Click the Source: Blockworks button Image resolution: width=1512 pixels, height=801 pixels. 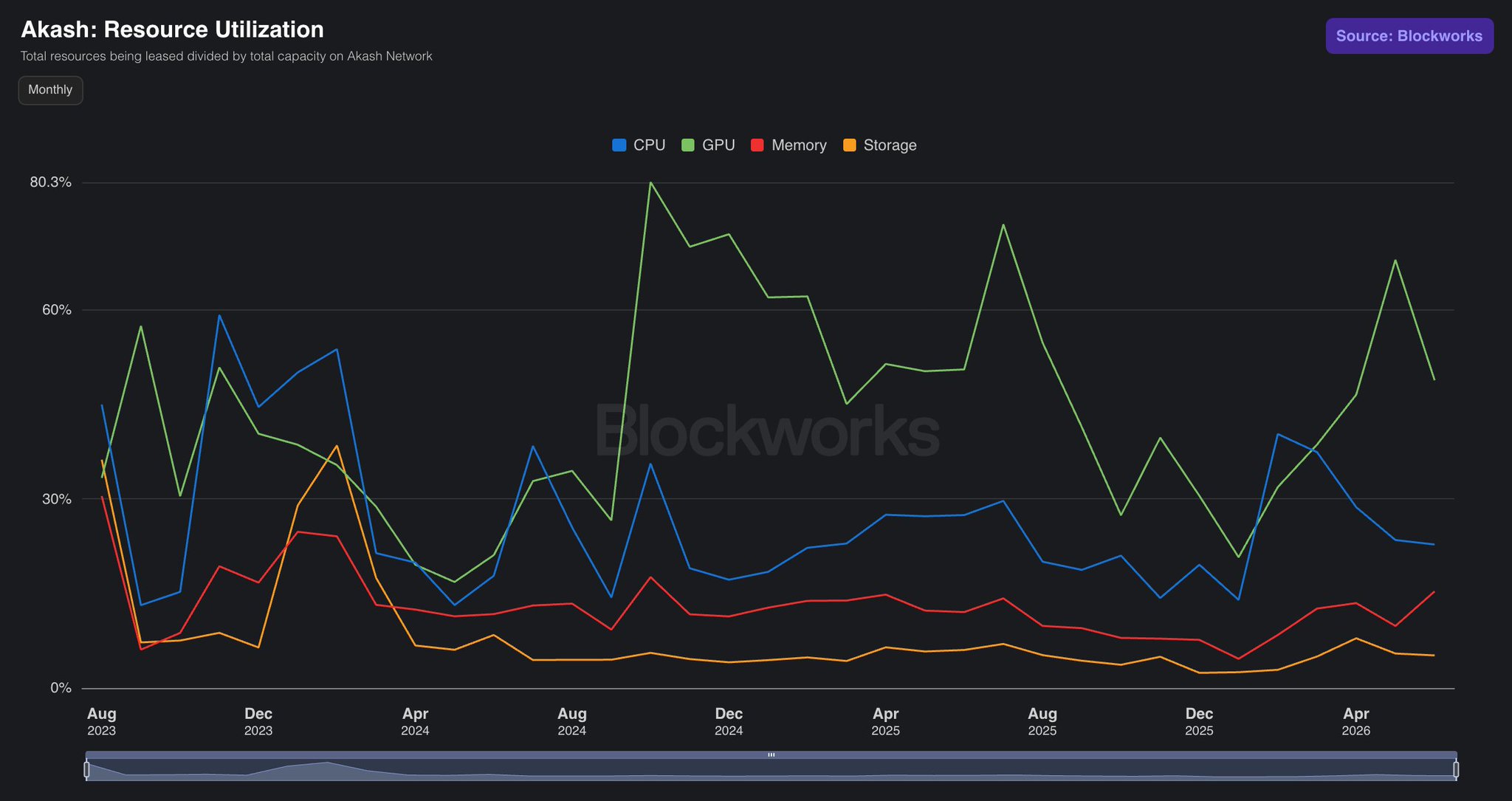[x=1409, y=36]
